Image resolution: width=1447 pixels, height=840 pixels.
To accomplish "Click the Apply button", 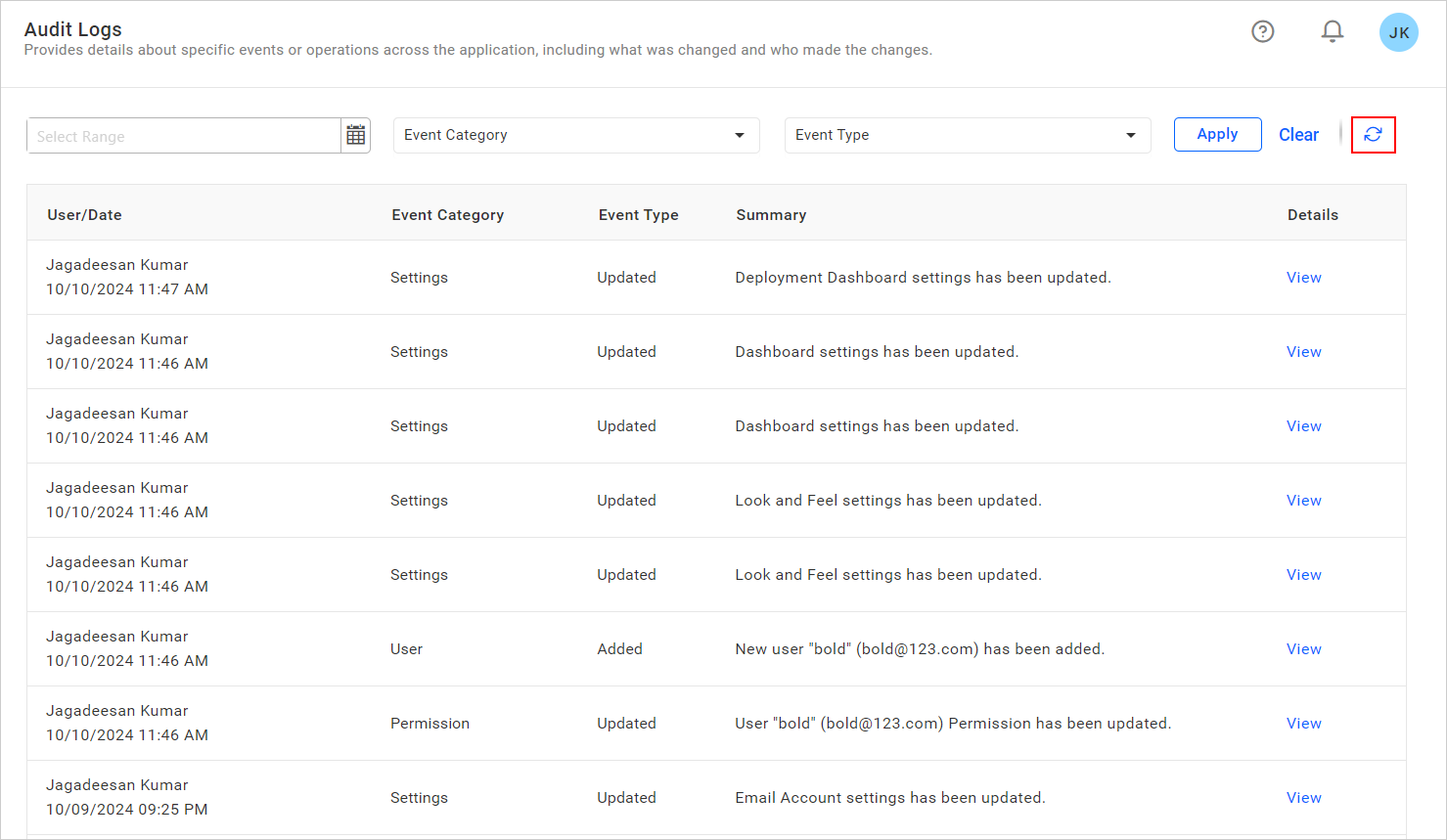I will [x=1217, y=134].
